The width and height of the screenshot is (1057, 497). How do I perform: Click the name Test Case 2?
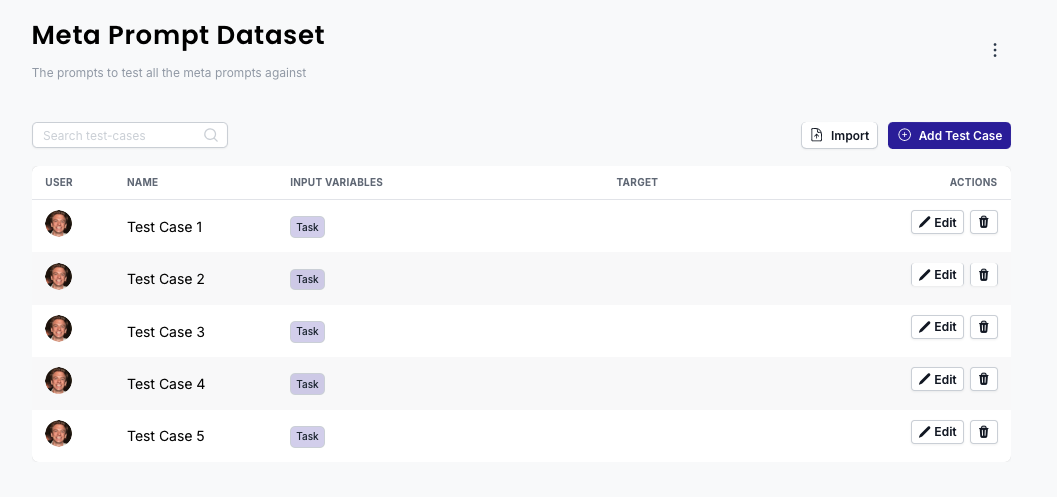[x=166, y=279]
